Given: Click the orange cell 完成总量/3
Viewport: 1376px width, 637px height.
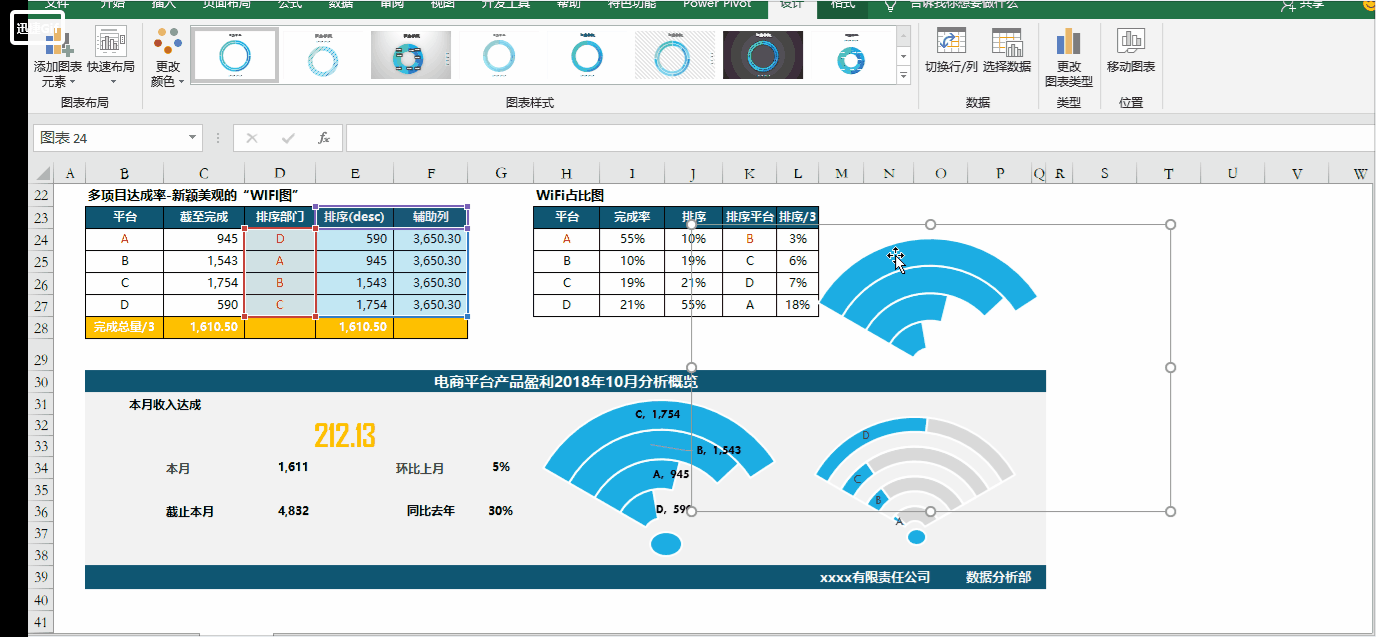Looking at the screenshot, I should (x=125, y=327).
